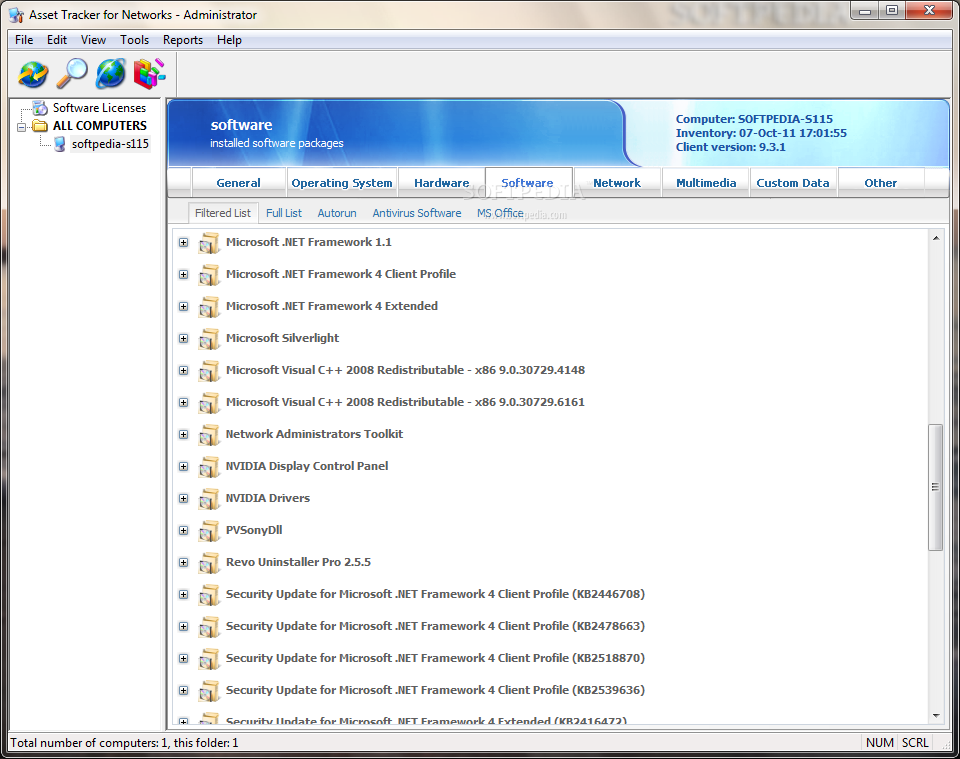Expand the Microsoft Silverlight entry
This screenshot has width=960, height=759.
tap(184, 338)
